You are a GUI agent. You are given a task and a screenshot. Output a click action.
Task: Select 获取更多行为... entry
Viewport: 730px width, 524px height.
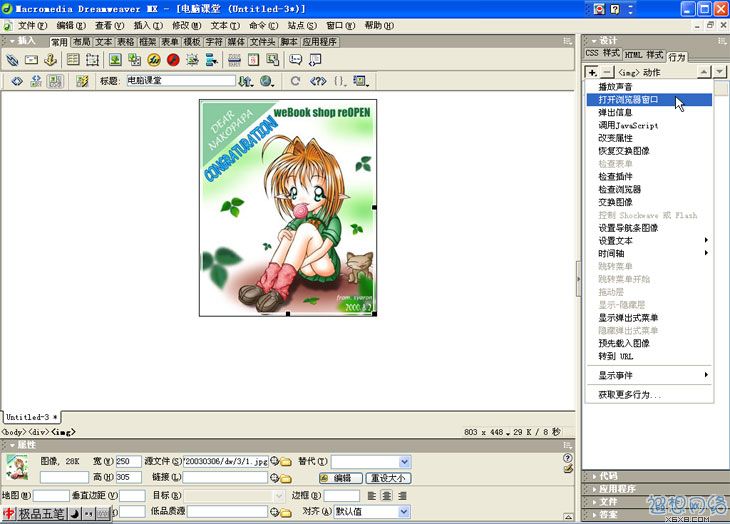[649, 395]
